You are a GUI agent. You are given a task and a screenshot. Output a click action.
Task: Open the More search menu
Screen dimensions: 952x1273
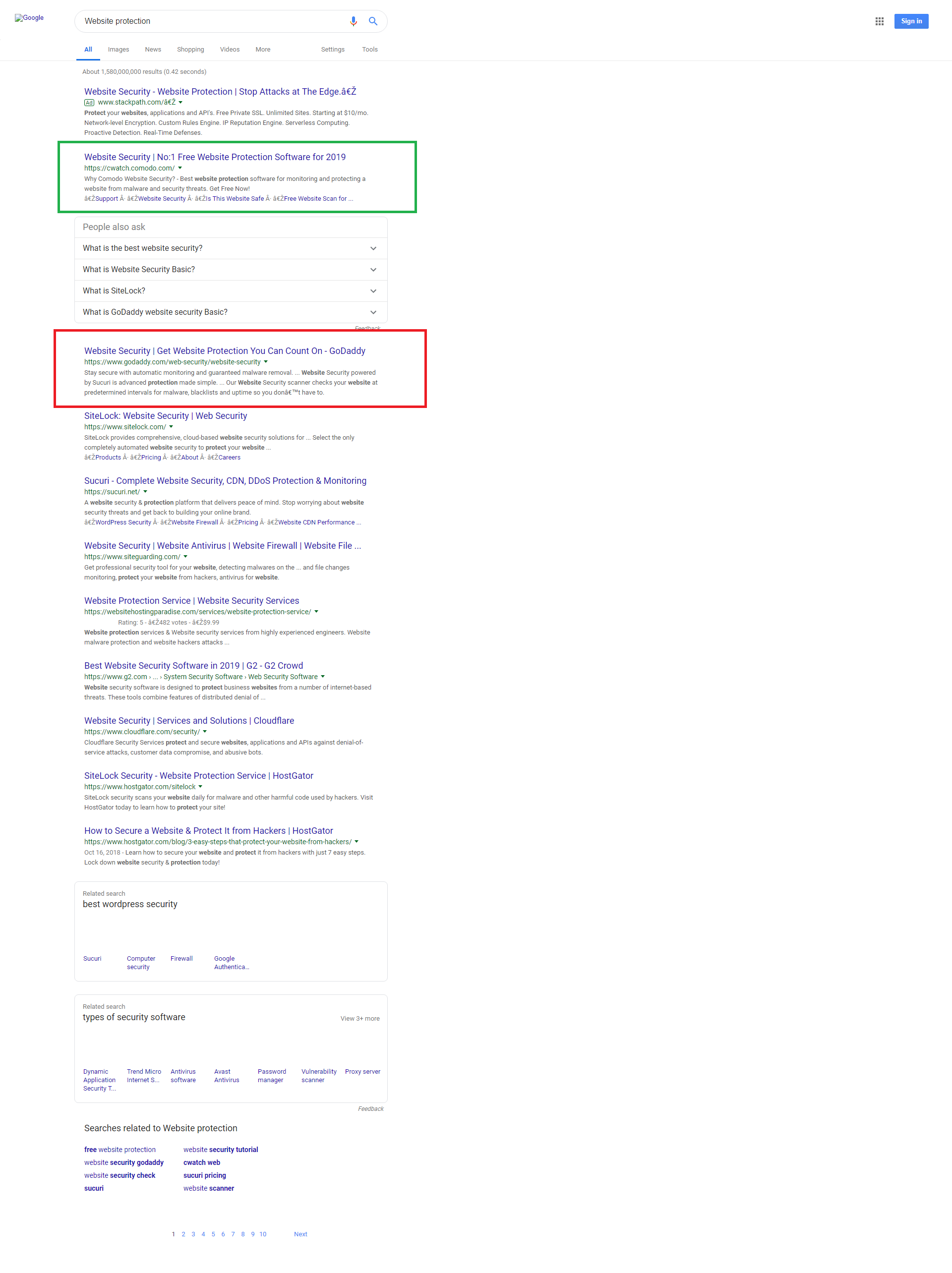[x=263, y=50]
